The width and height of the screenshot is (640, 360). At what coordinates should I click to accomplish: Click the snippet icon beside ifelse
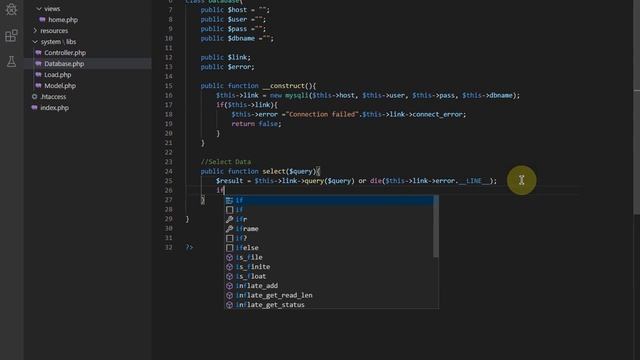pos(229,248)
